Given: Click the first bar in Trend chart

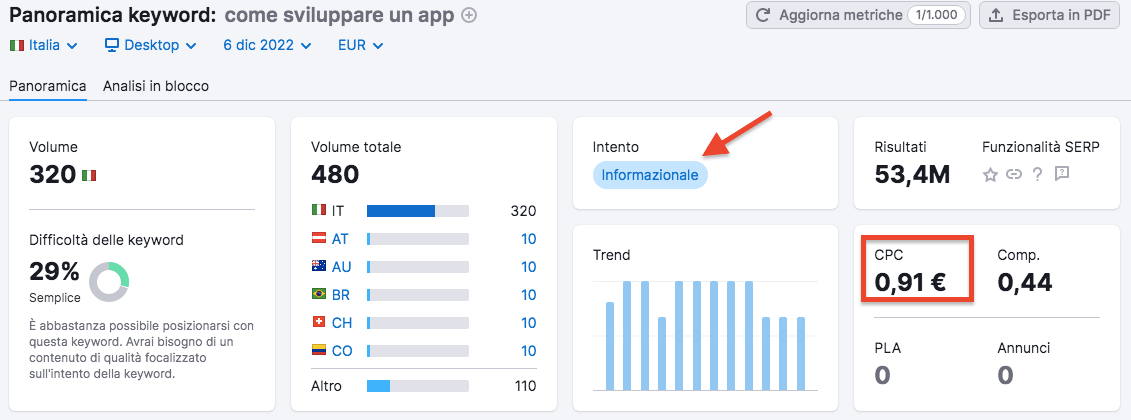Looking at the screenshot, I should 610,345.
